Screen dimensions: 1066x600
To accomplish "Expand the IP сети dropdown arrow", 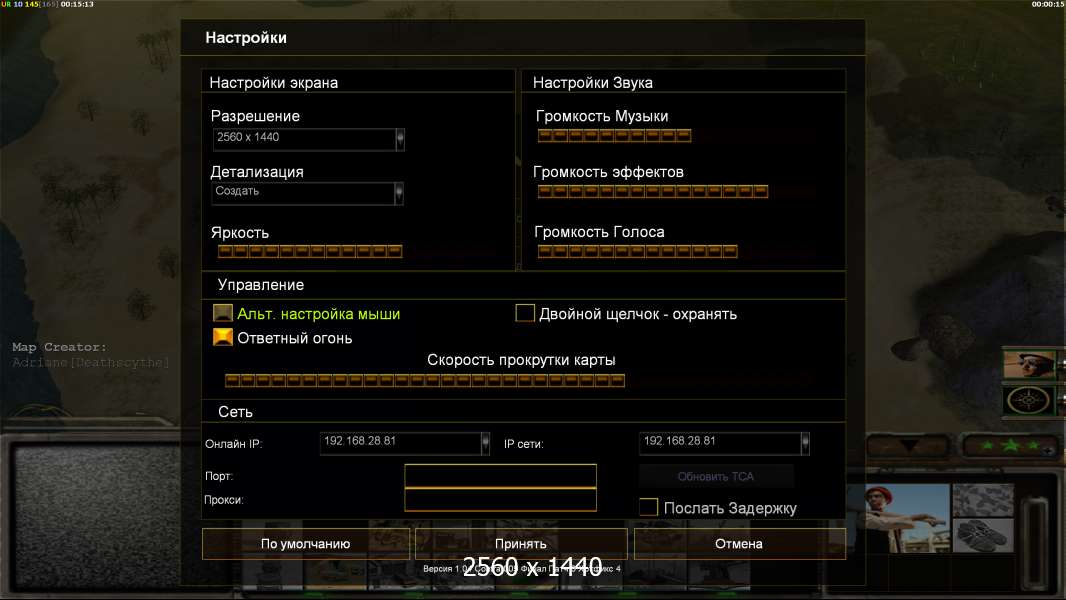I will [806, 444].
